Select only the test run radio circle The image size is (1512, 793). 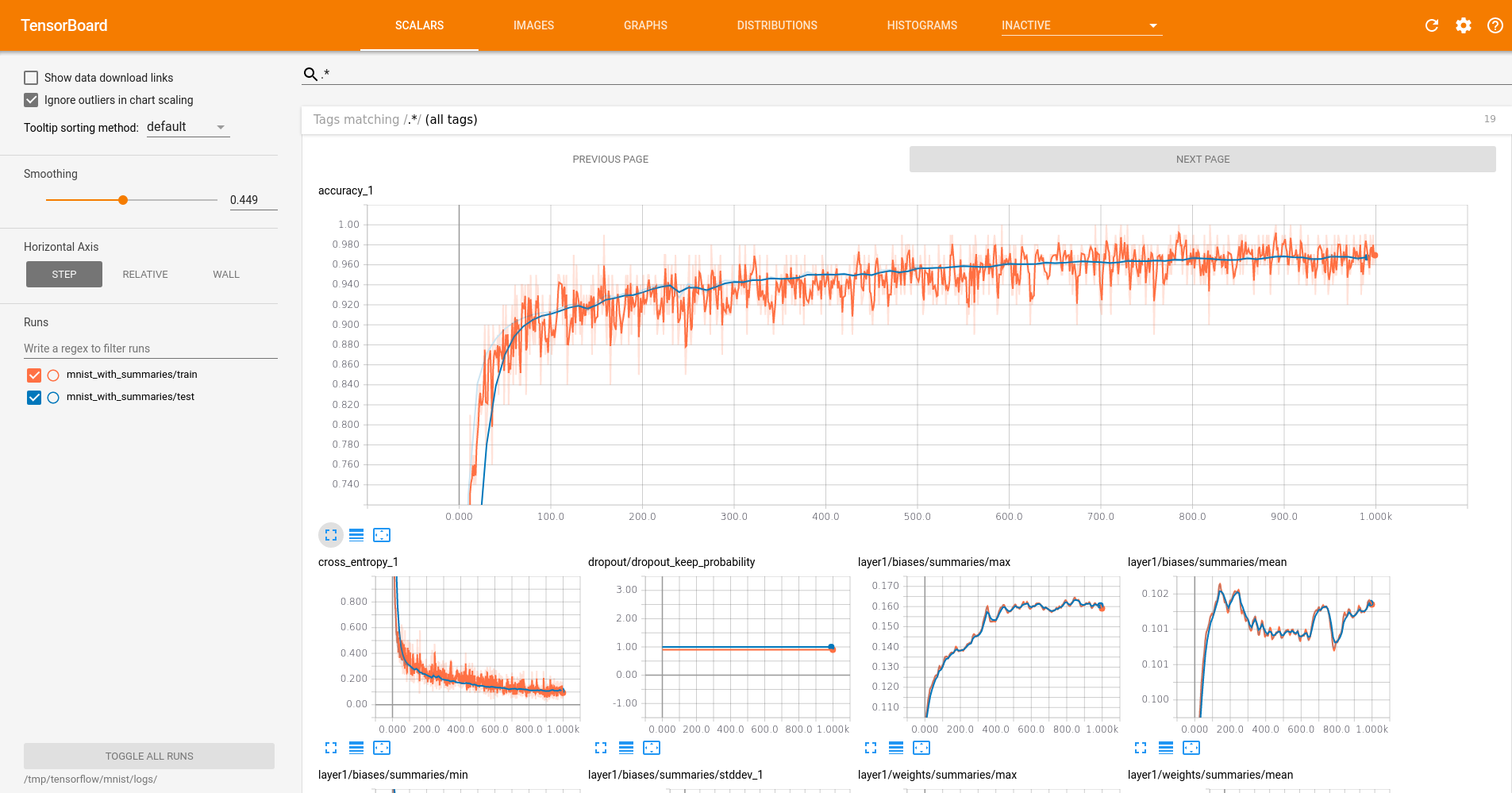click(53, 398)
